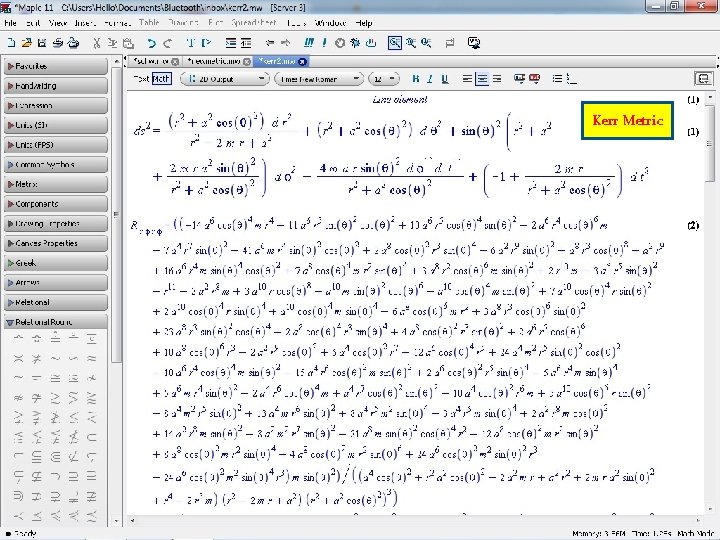Expand the Components palette
Image resolution: width=720 pixels, height=540 pixels.
(x=56, y=204)
